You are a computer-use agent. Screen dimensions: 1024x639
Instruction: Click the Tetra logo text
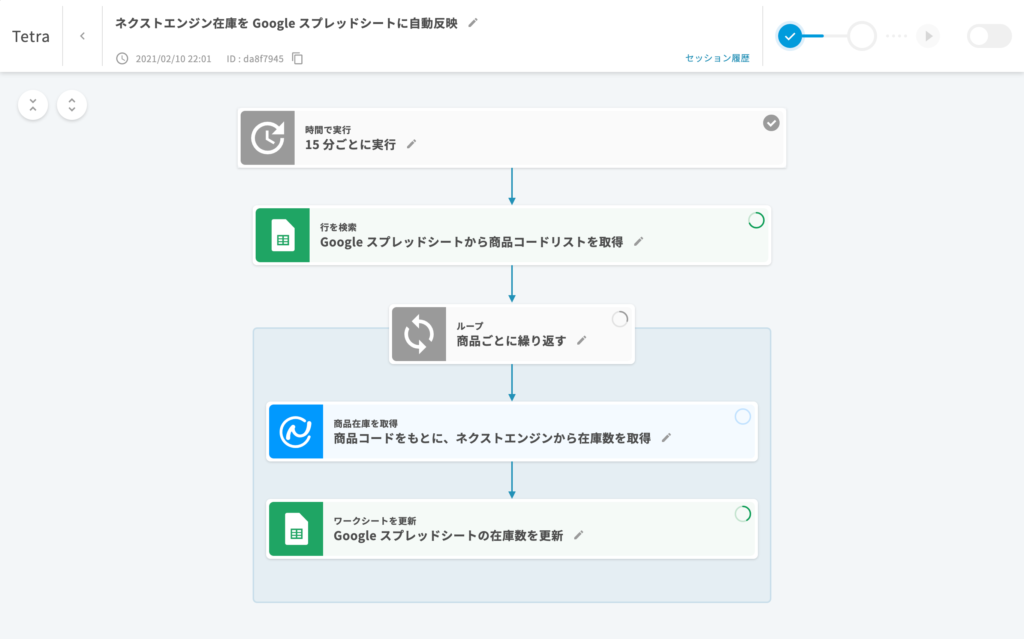click(x=31, y=36)
